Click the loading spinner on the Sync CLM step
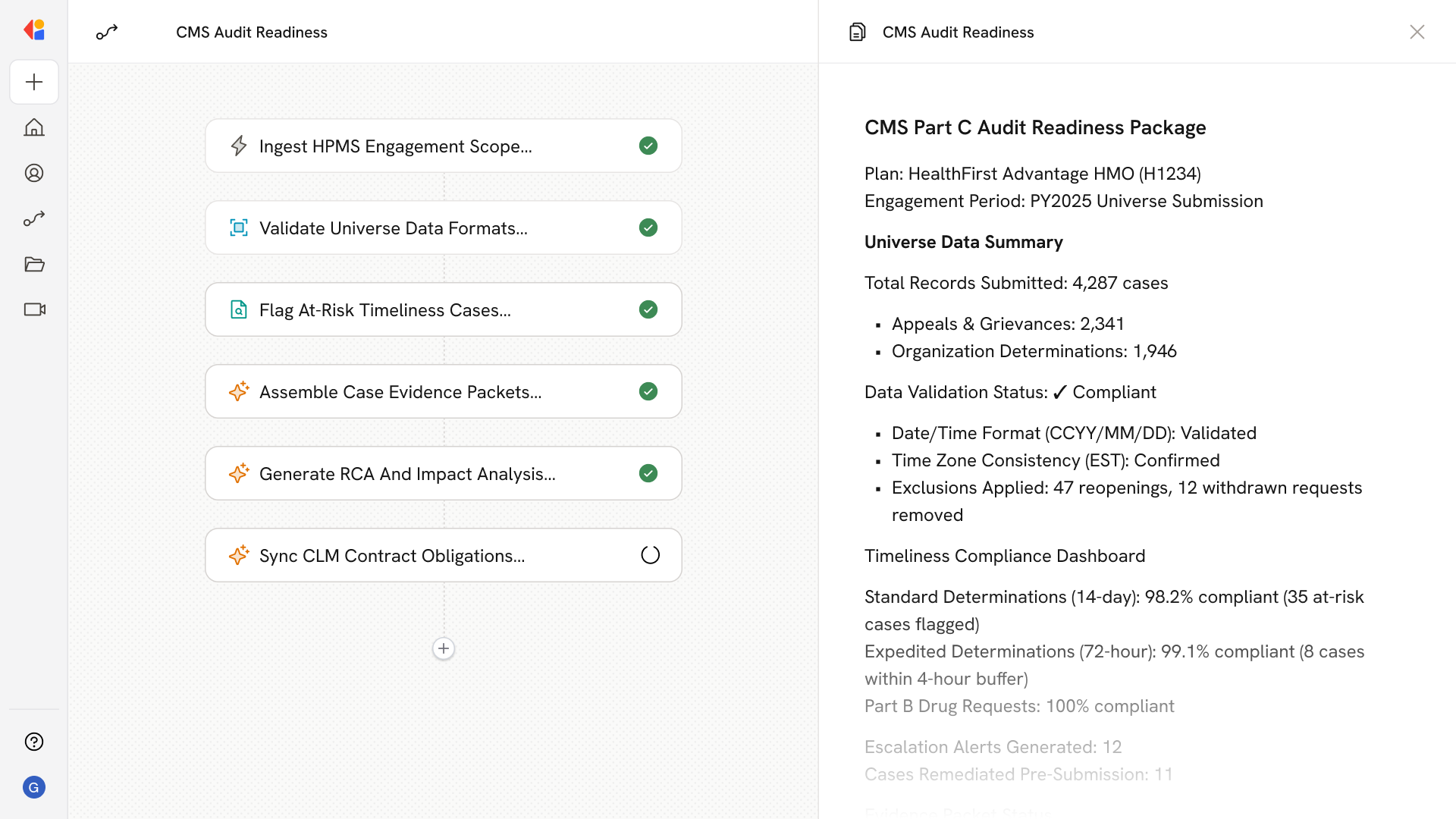This screenshot has height=819, width=1456. 650,555
